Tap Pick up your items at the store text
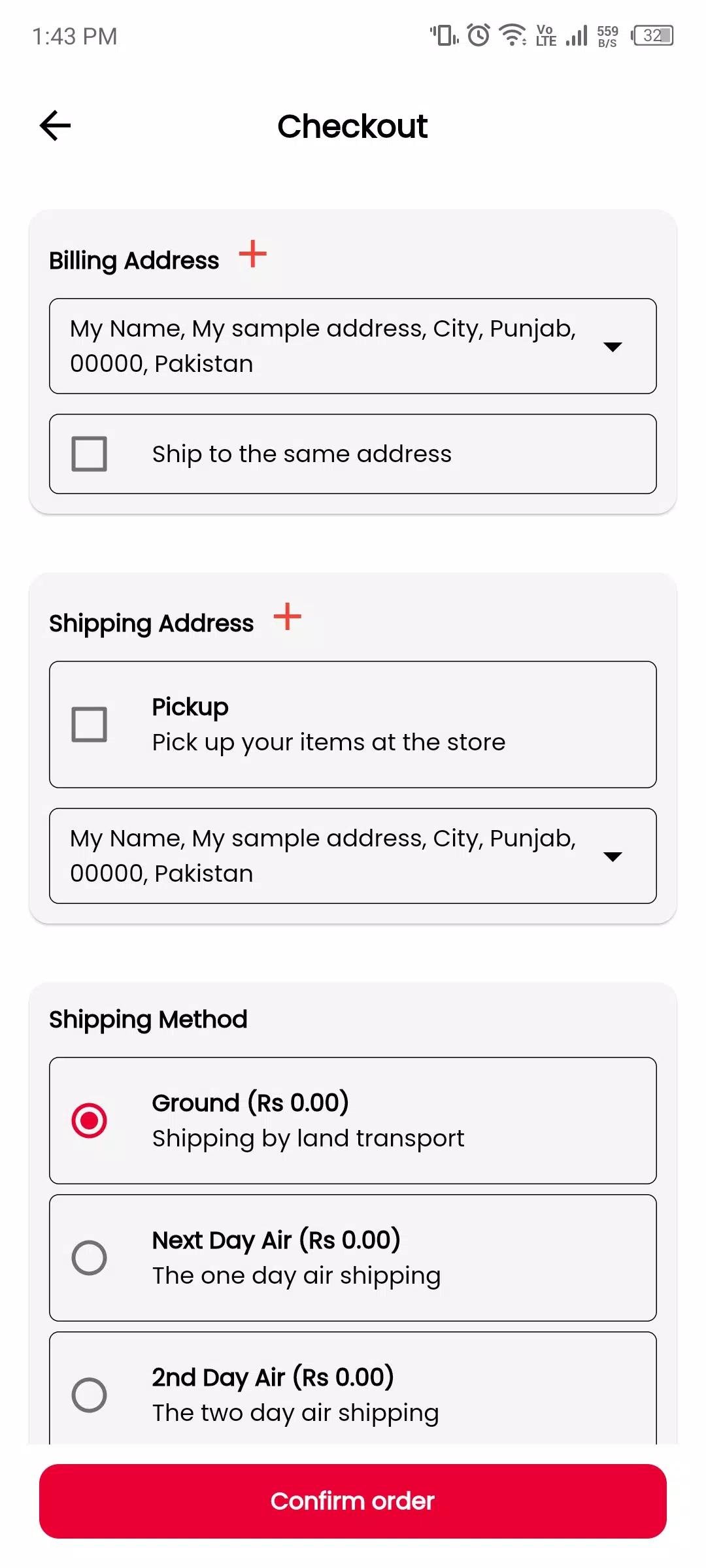The height and width of the screenshot is (1568, 706). pyautogui.click(x=329, y=742)
